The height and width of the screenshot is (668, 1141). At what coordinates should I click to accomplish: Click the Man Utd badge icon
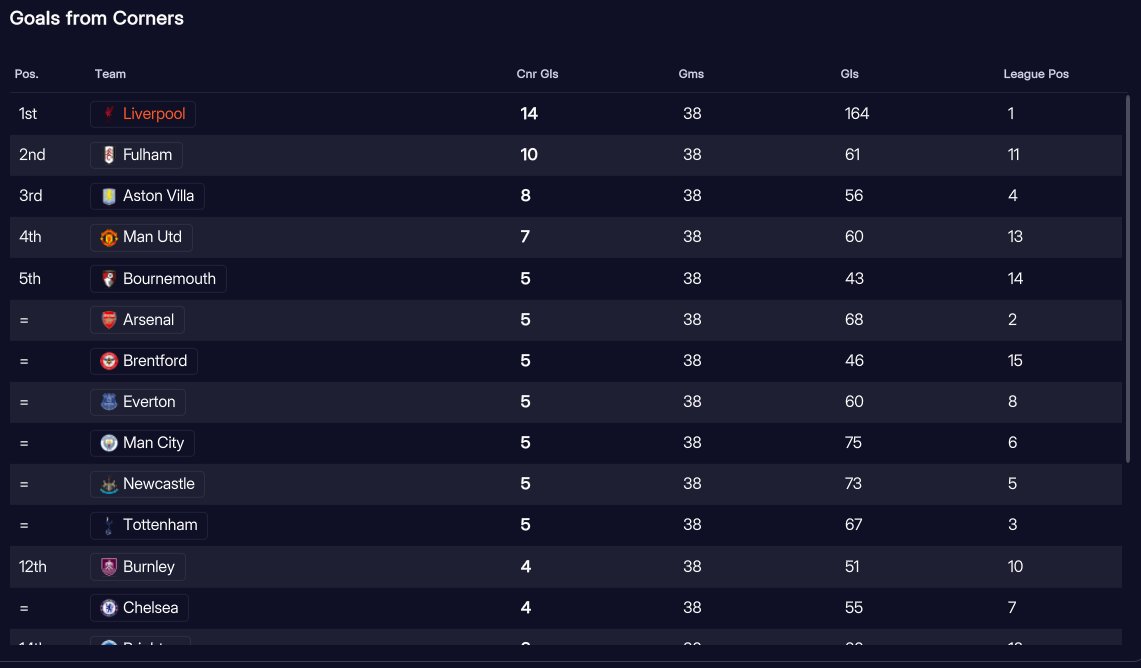108,237
